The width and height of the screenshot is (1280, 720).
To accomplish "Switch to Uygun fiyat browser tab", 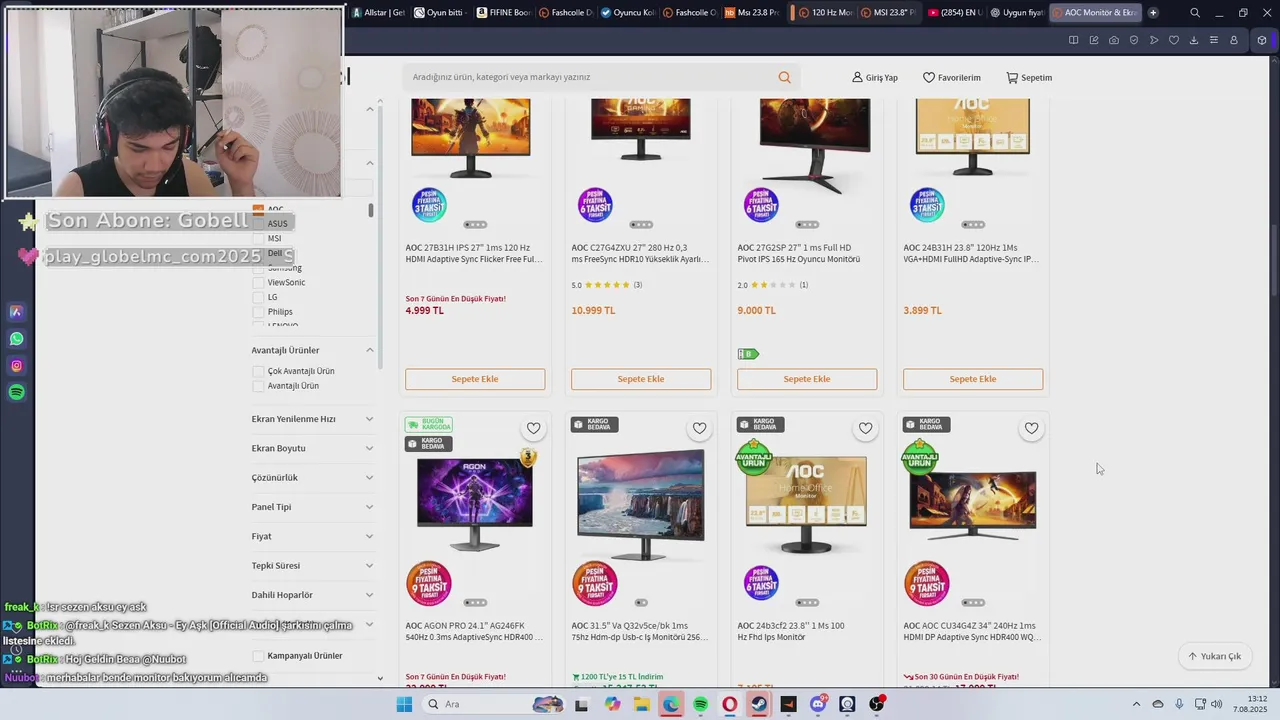I will [1018, 13].
